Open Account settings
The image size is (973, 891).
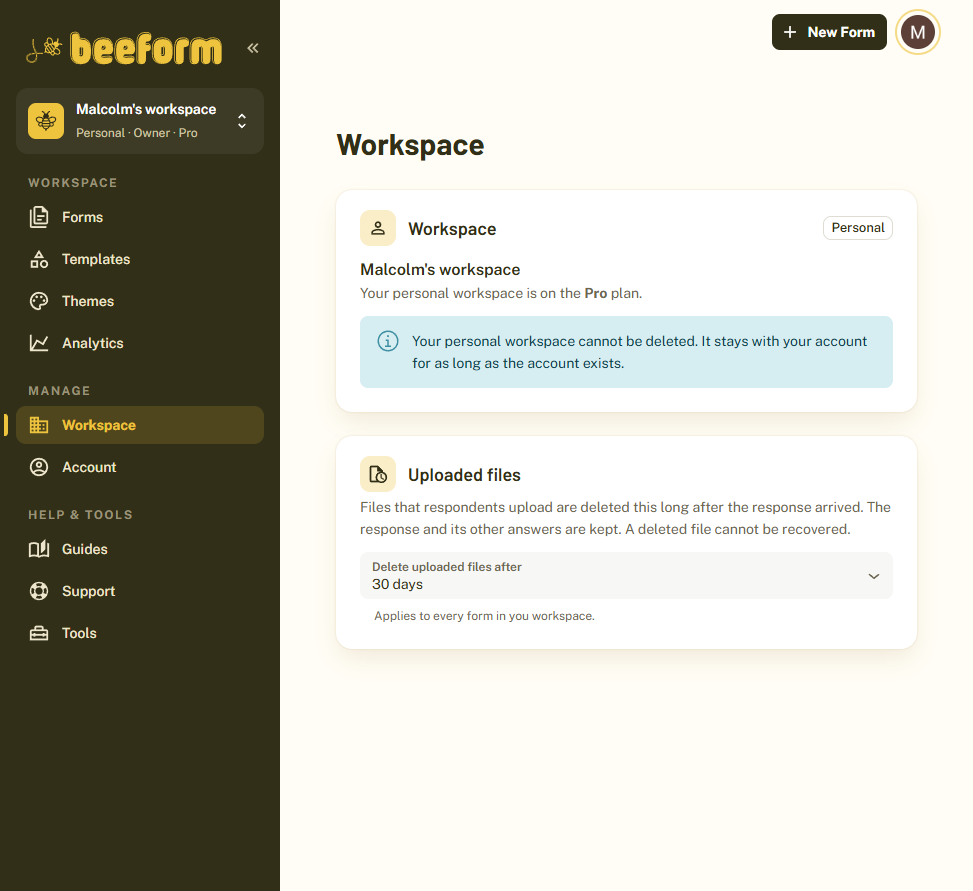coord(140,467)
